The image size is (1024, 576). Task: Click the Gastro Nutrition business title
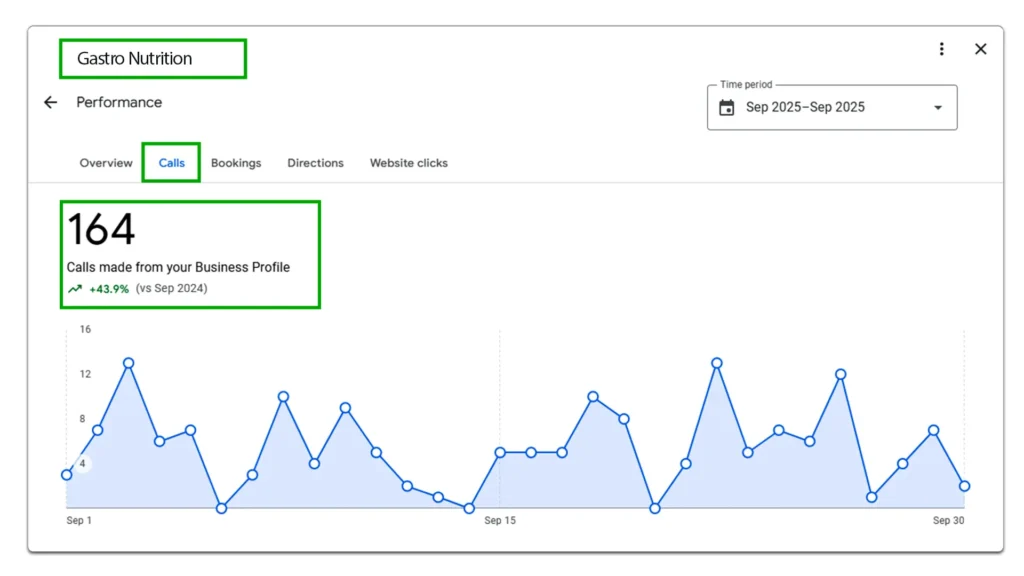coord(134,59)
